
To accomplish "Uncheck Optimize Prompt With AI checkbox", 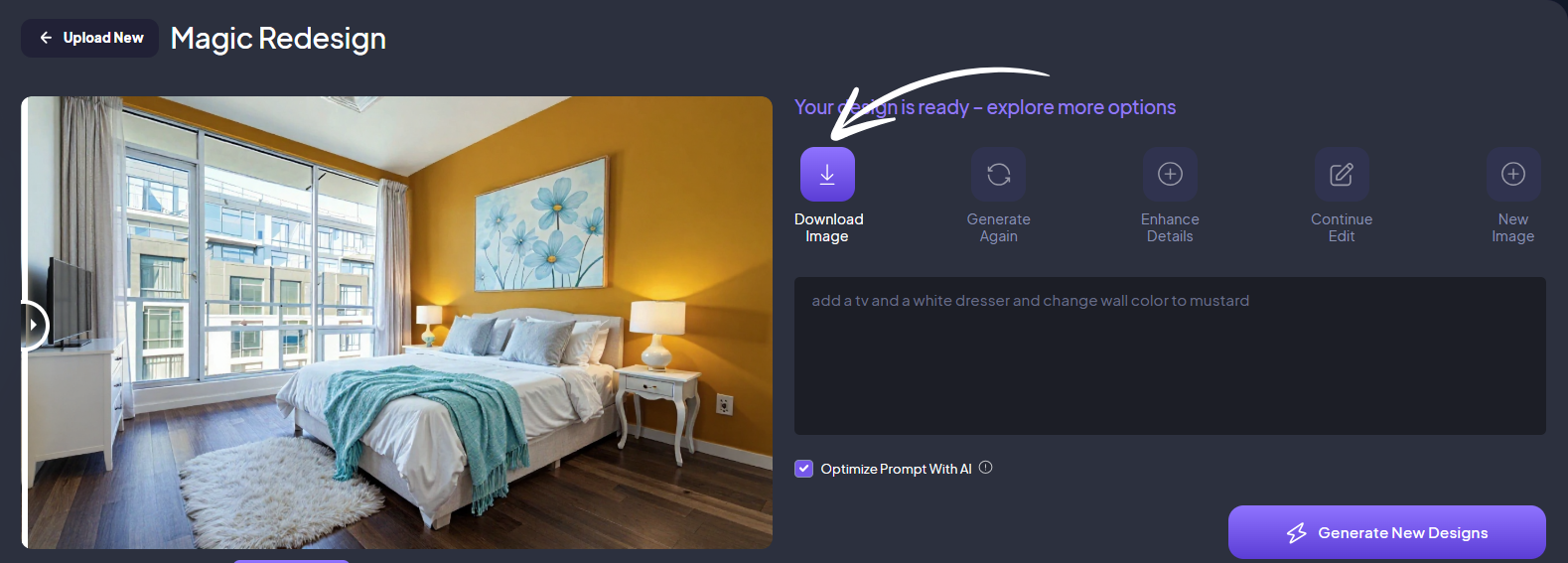I will coord(804,469).
